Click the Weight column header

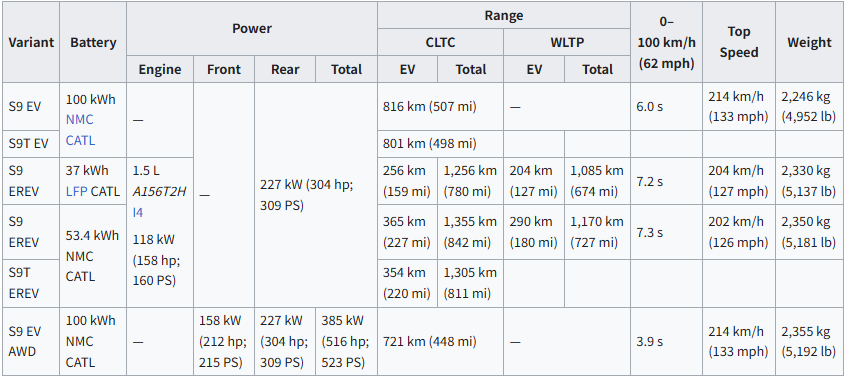[x=809, y=42]
